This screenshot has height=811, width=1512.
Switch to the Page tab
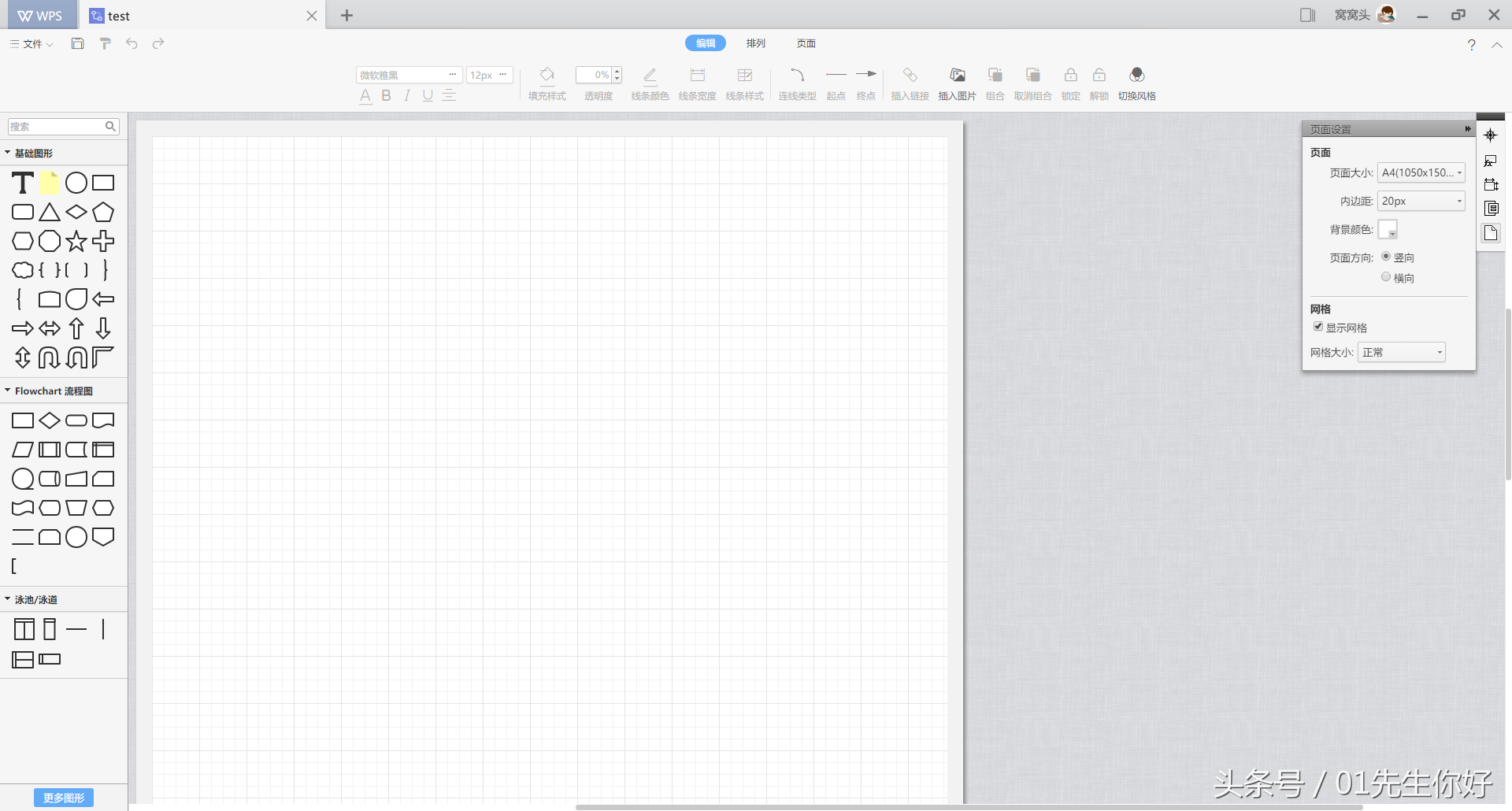click(x=806, y=43)
